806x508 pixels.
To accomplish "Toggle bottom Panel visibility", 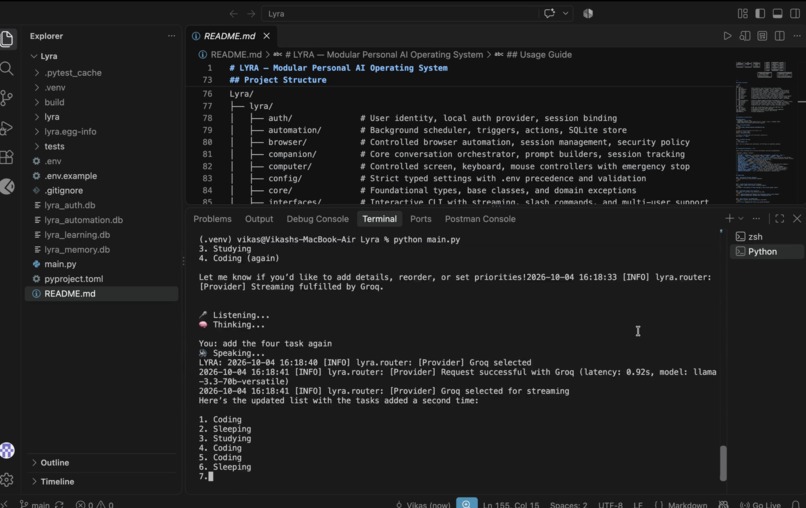I will click(778, 14).
